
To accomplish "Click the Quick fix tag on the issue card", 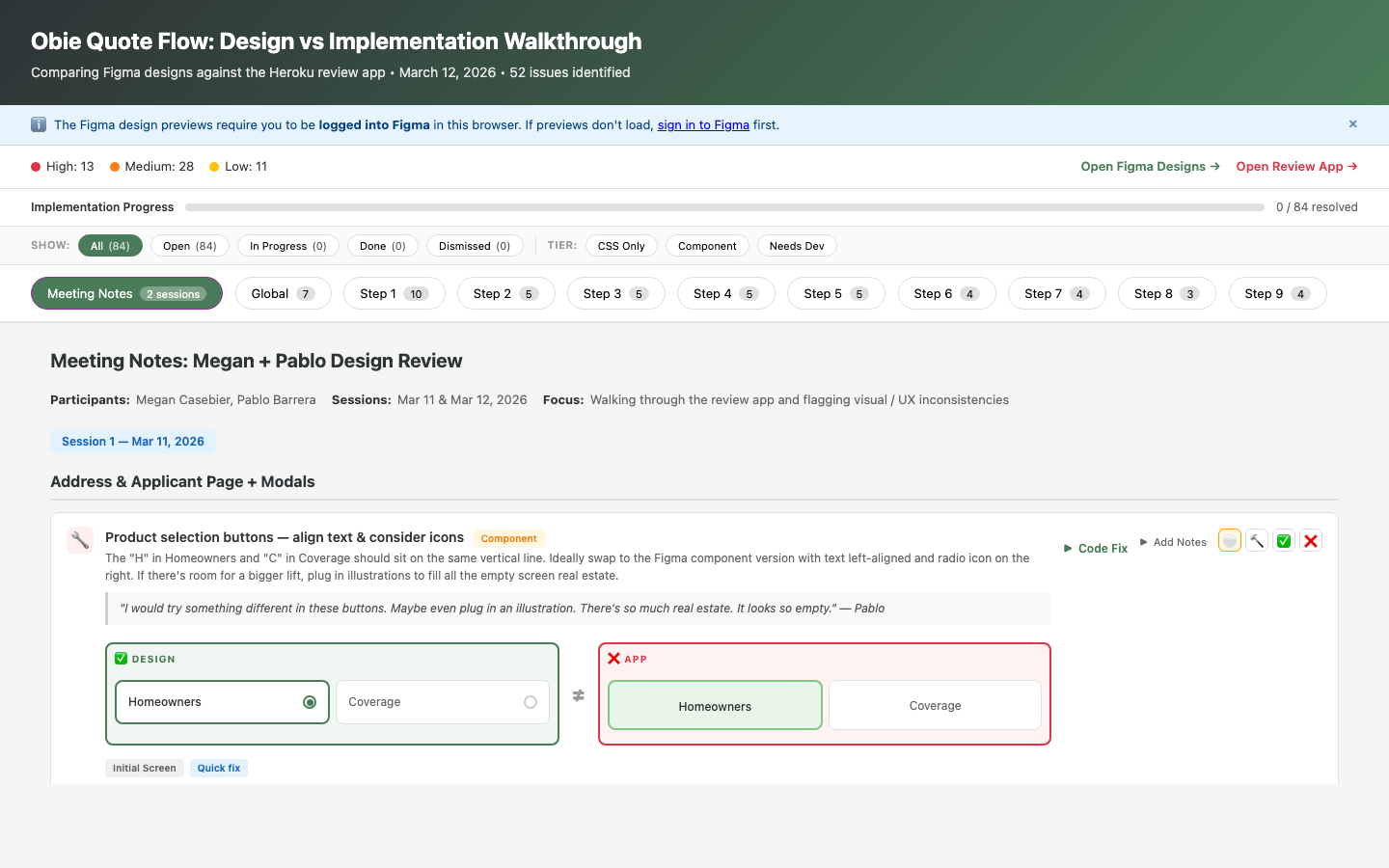I will [218, 768].
